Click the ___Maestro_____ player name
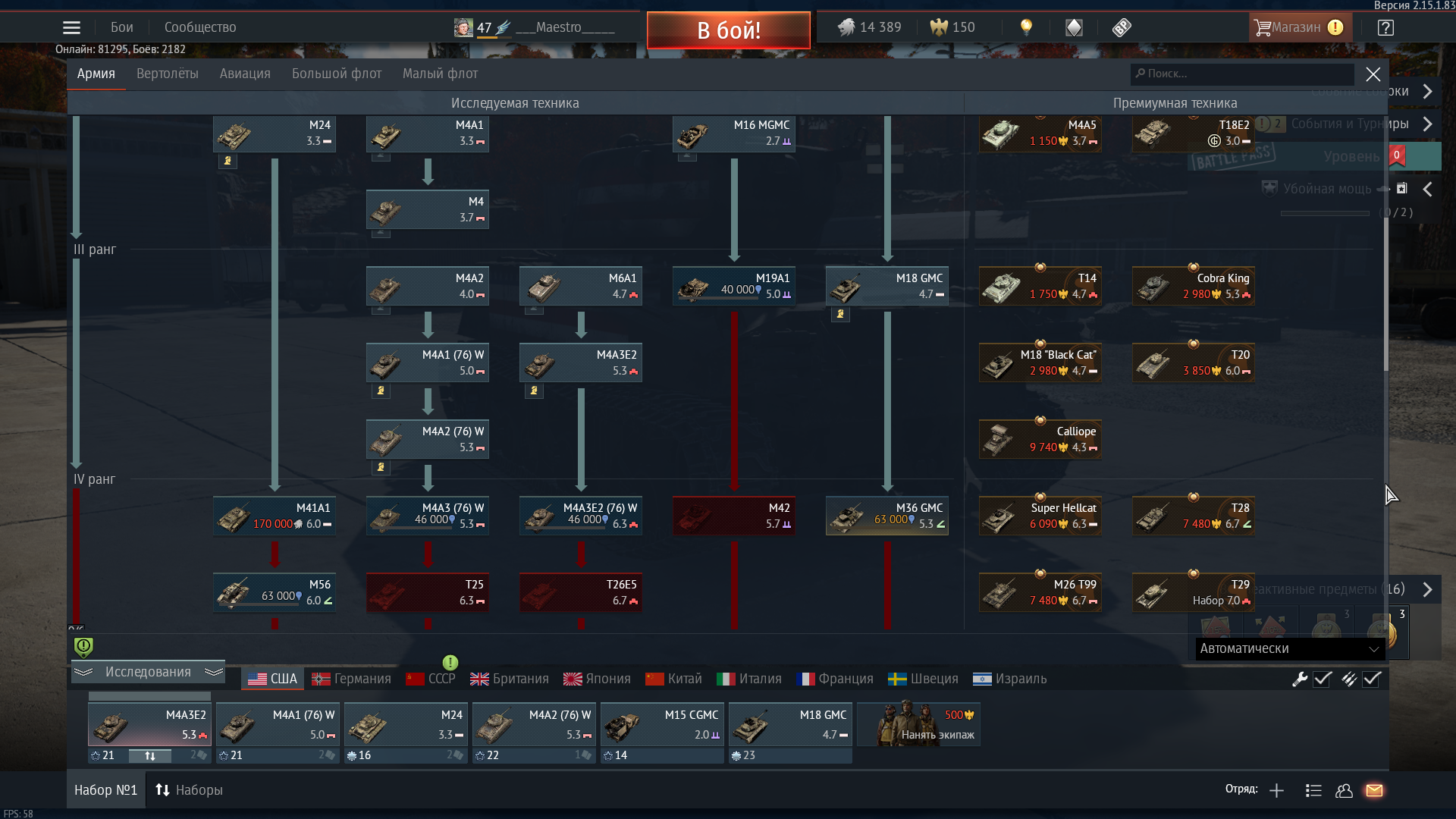 [565, 27]
